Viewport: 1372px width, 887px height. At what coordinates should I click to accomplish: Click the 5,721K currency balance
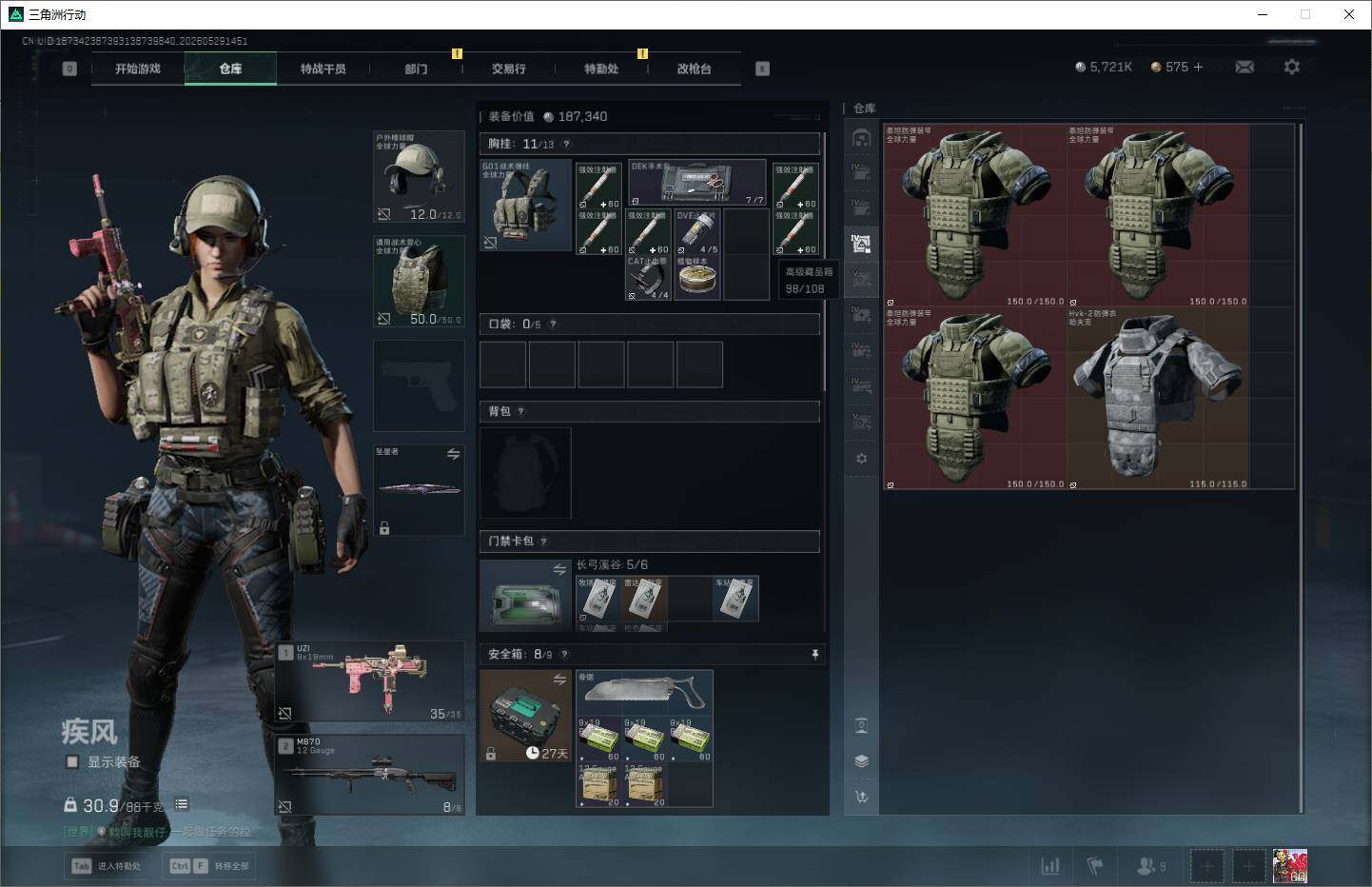coord(1104,67)
